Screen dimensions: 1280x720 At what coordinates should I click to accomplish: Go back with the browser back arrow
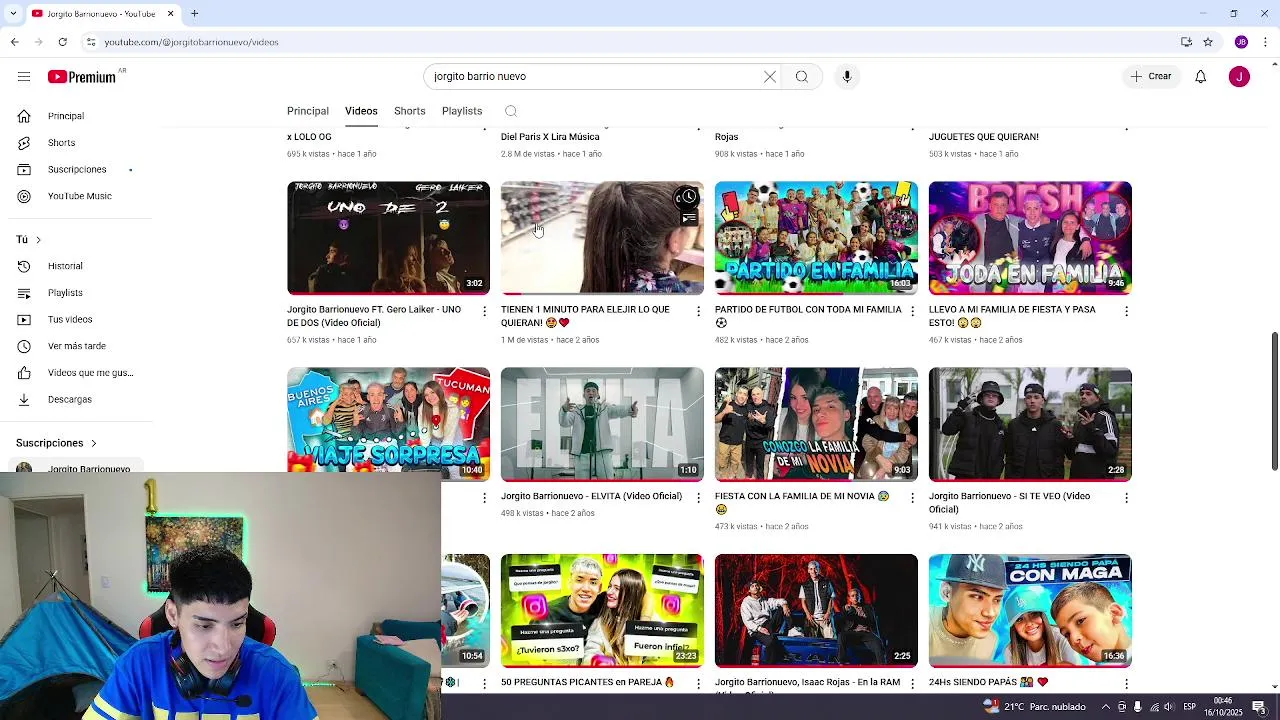tap(14, 42)
